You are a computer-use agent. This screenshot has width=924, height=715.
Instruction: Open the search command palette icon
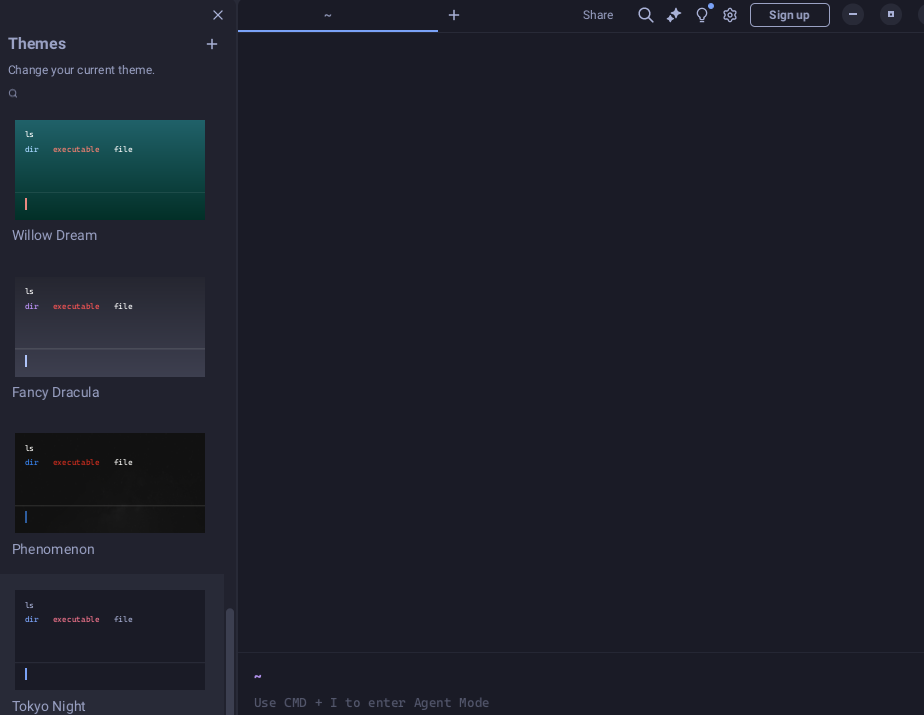(646, 15)
